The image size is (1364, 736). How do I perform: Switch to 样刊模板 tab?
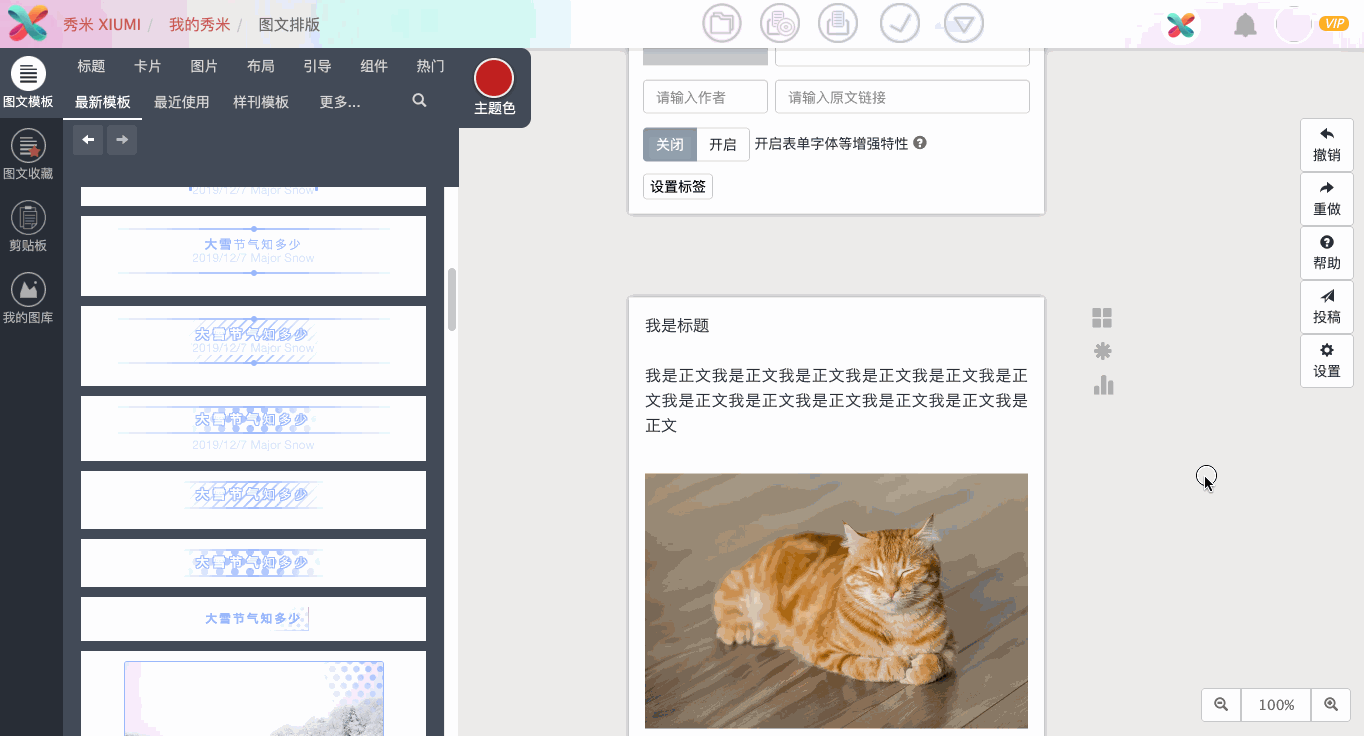(261, 102)
